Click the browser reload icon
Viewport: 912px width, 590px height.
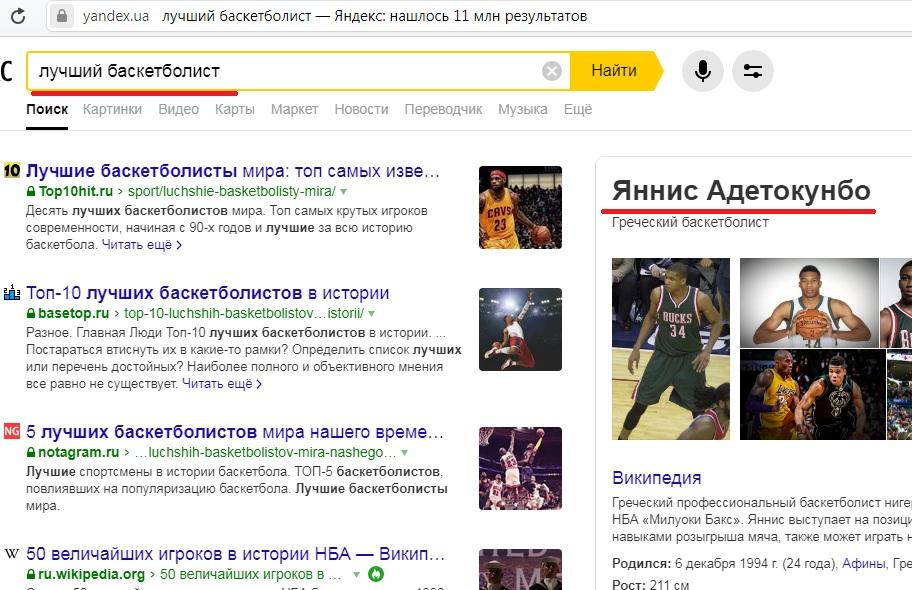click(18, 16)
